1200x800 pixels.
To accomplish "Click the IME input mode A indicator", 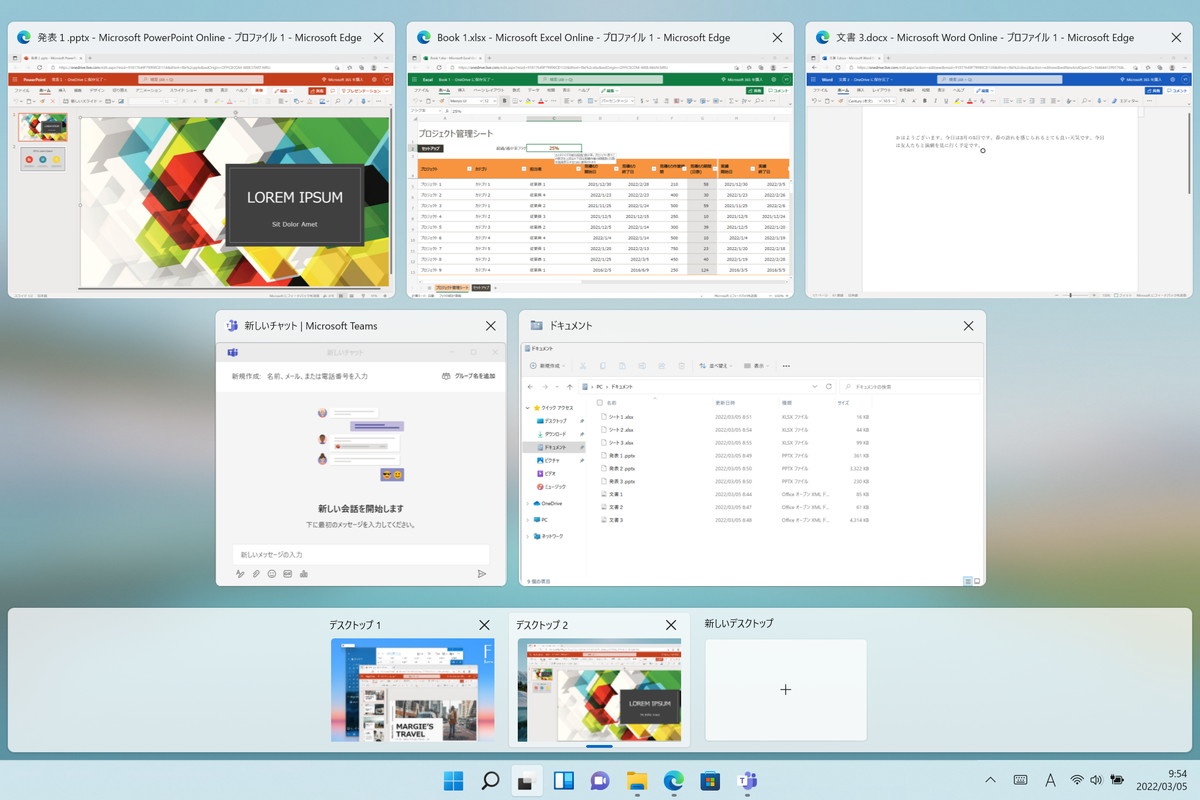I will (x=1050, y=780).
